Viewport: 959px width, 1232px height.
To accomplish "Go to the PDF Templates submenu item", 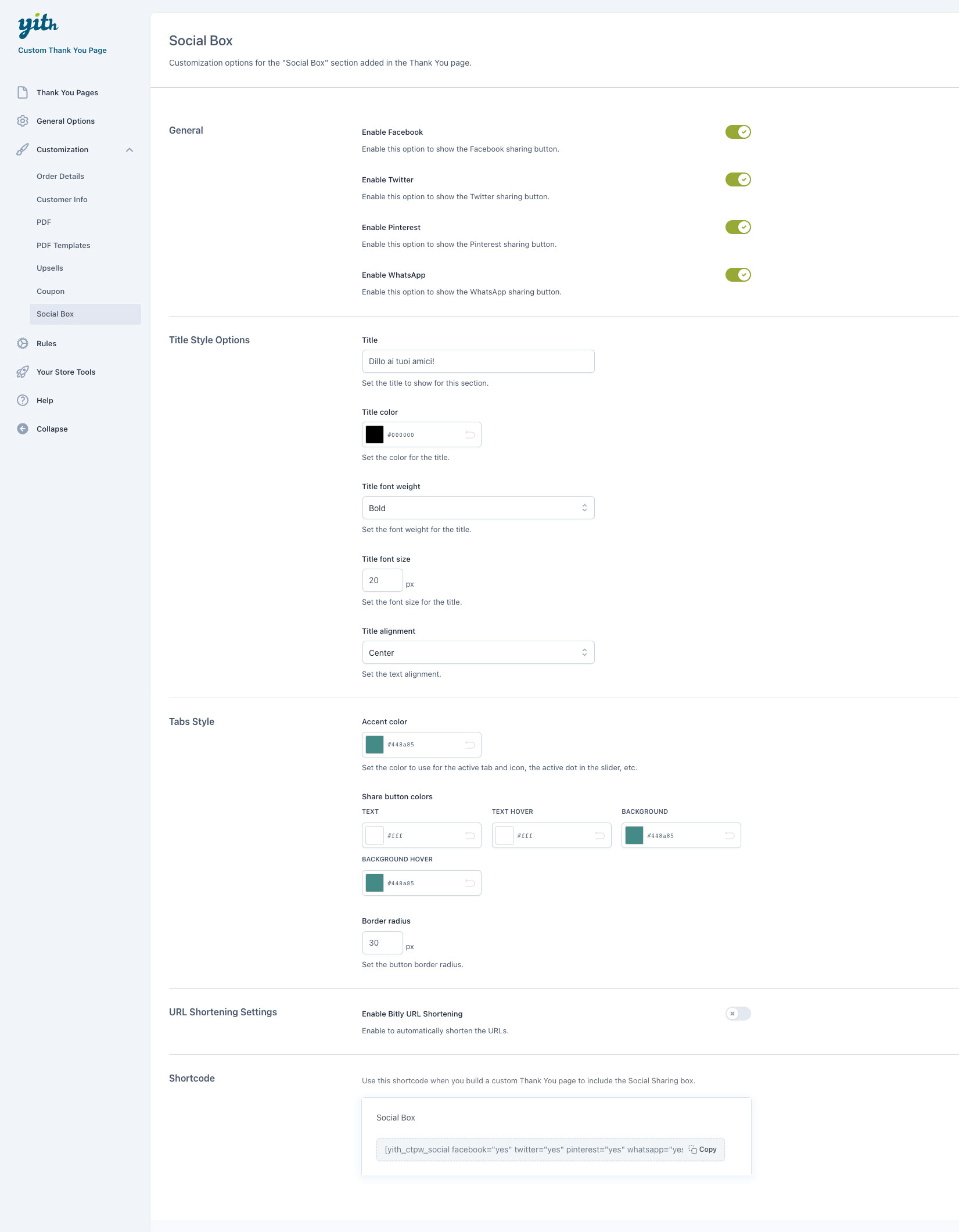I will click(63, 245).
